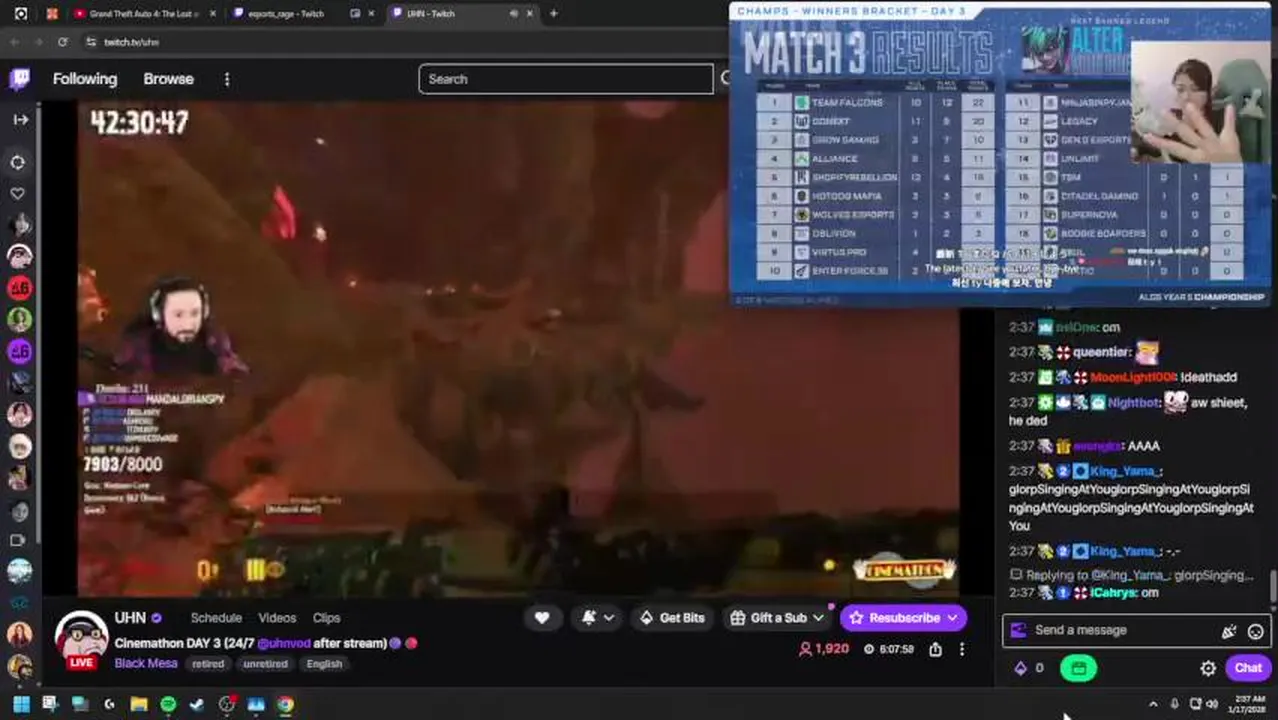The width and height of the screenshot is (1278, 720).
Task: Reload the current page
Action: (x=62, y=42)
